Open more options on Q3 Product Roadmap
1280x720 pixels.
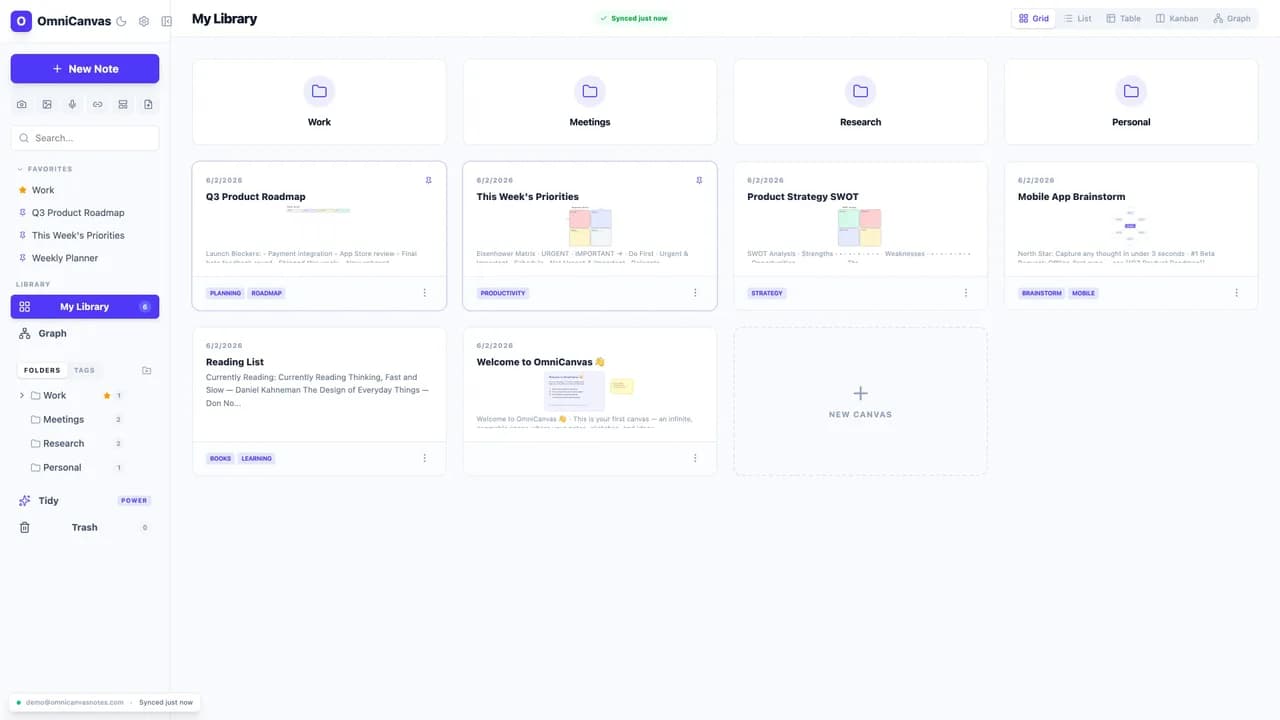point(425,293)
